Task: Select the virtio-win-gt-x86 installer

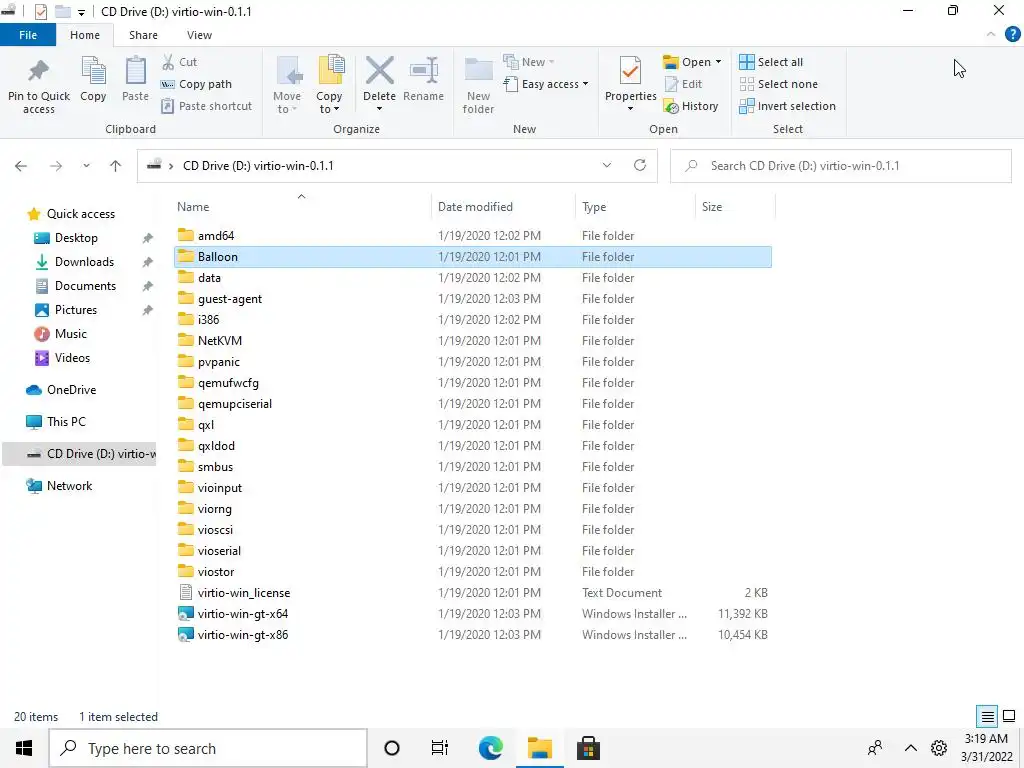Action: [242, 635]
